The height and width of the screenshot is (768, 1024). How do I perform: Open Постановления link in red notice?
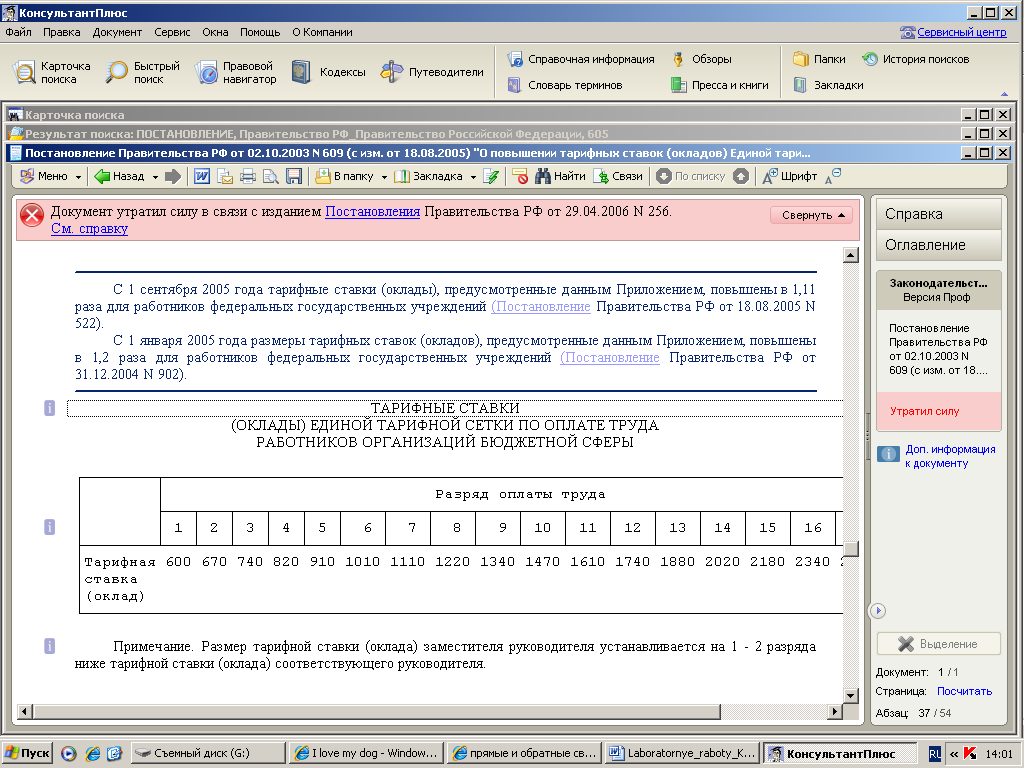tap(372, 212)
